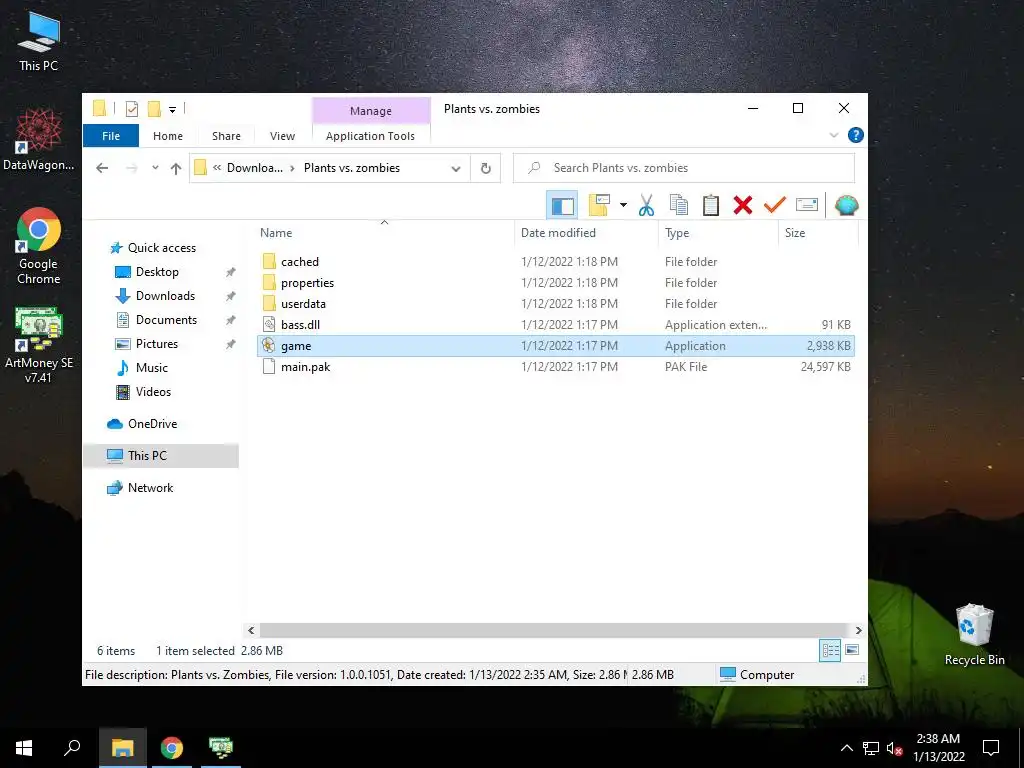Open the Recycle Bin desktop icon
Viewport: 1024px width, 768px height.
click(x=974, y=634)
